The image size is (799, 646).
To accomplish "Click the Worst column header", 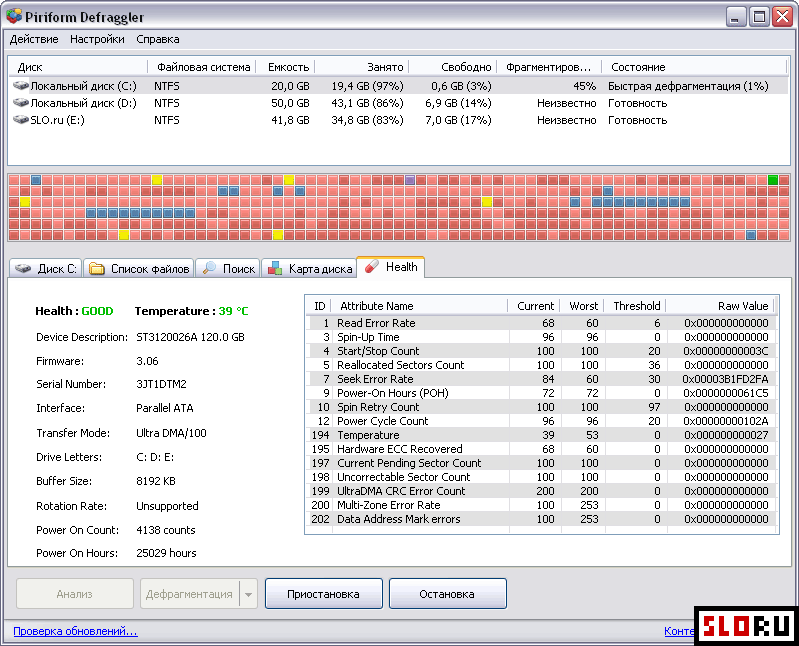I will coord(582,306).
